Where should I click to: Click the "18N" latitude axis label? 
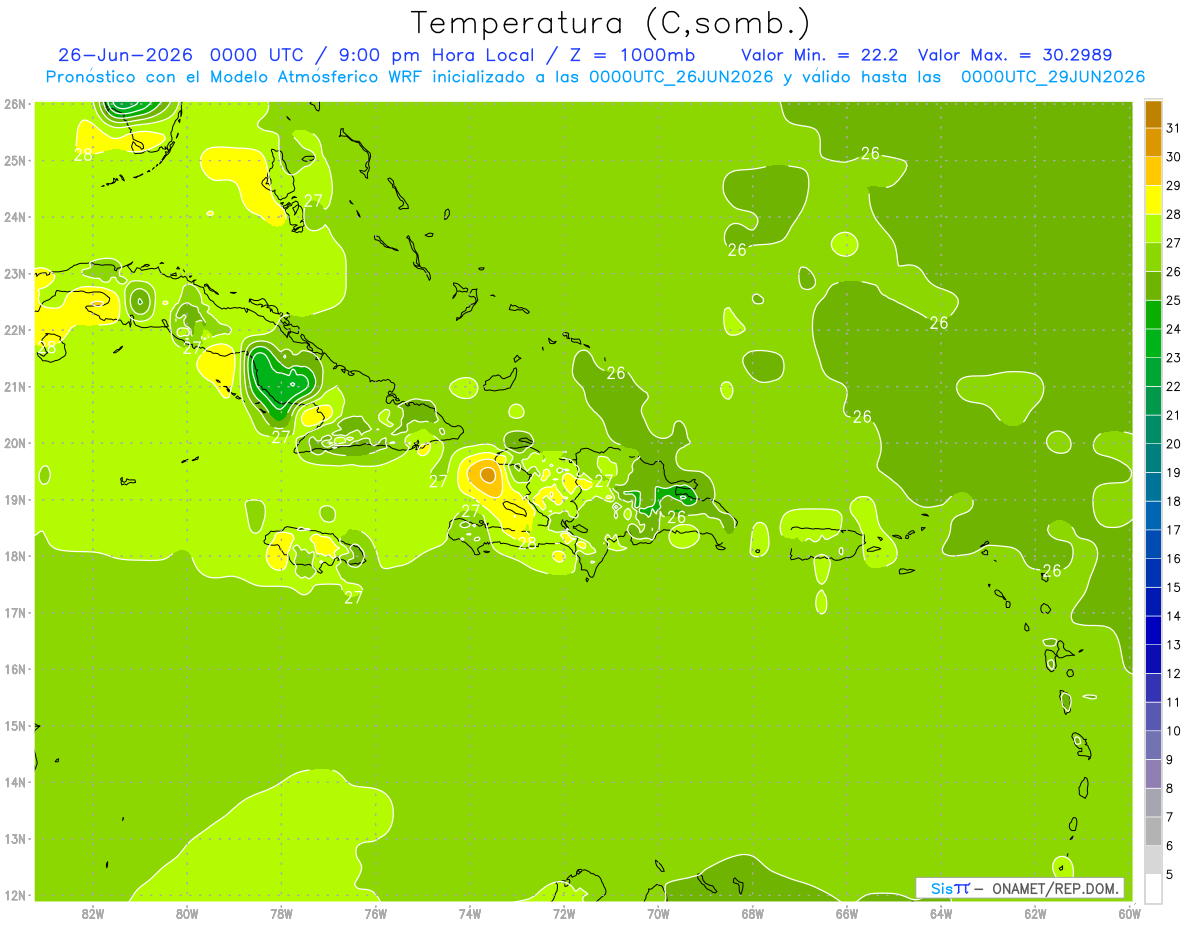14,556
